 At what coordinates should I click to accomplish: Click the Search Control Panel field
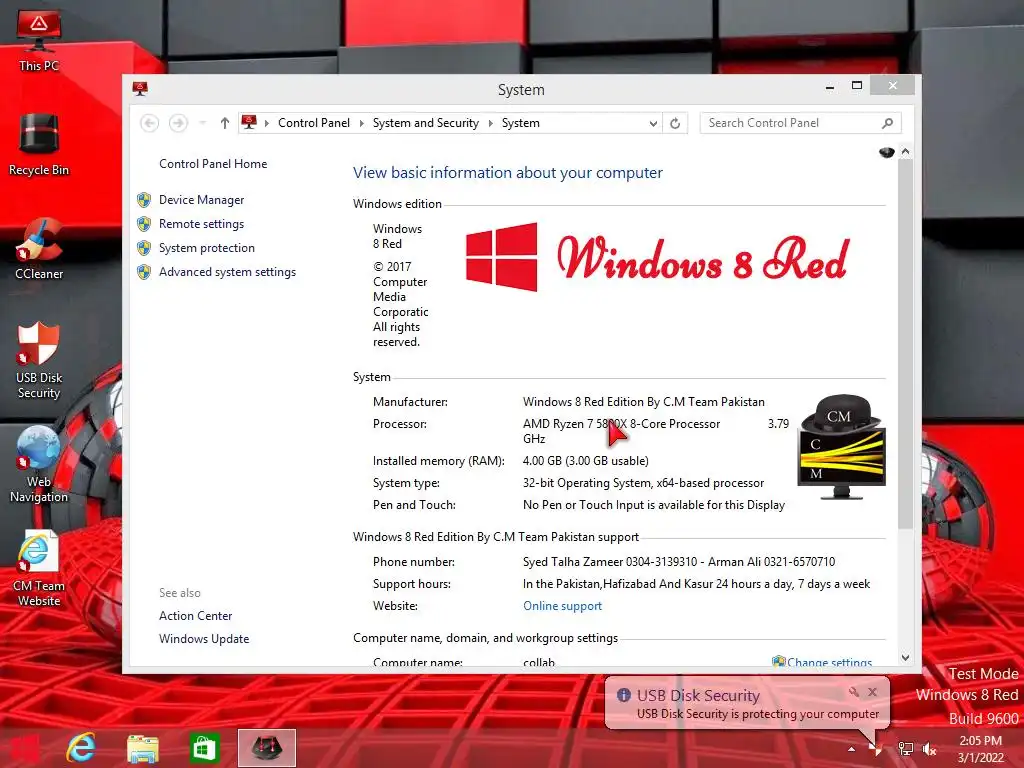(x=800, y=123)
